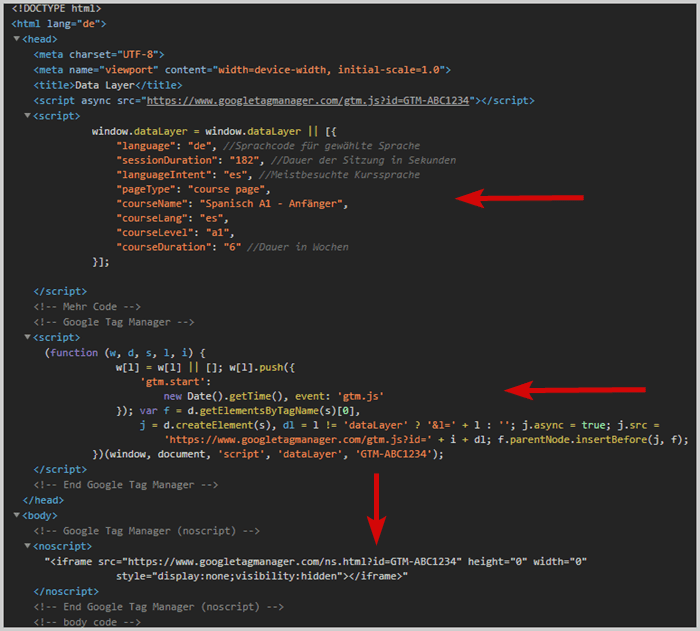Select the closing head tag
The width and height of the screenshot is (700, 631).
(x=43, y=500)
